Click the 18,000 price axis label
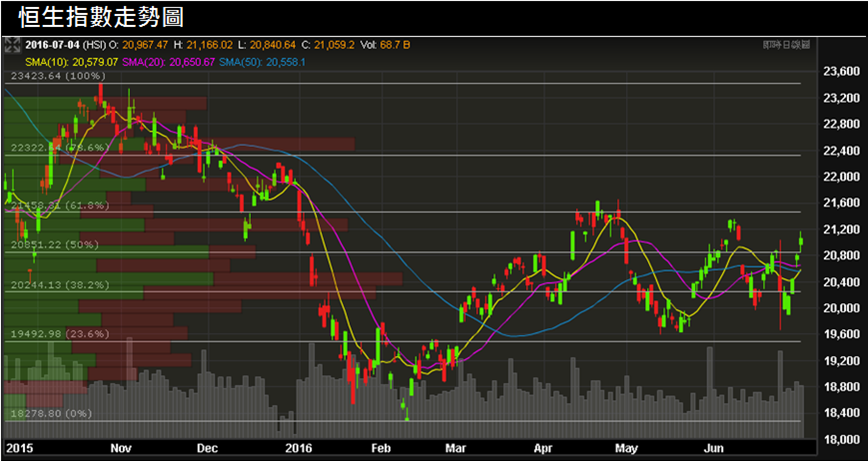 pyautogui.click(x=841, y=440)
